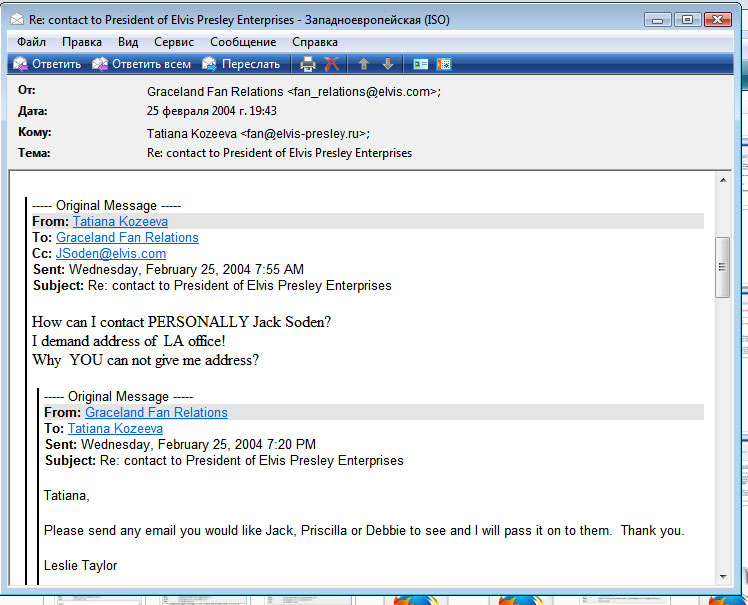Go to next message with down arrow
Image resolution: width=748 pixels, height=605 pixels.
[x=388, y=64]
